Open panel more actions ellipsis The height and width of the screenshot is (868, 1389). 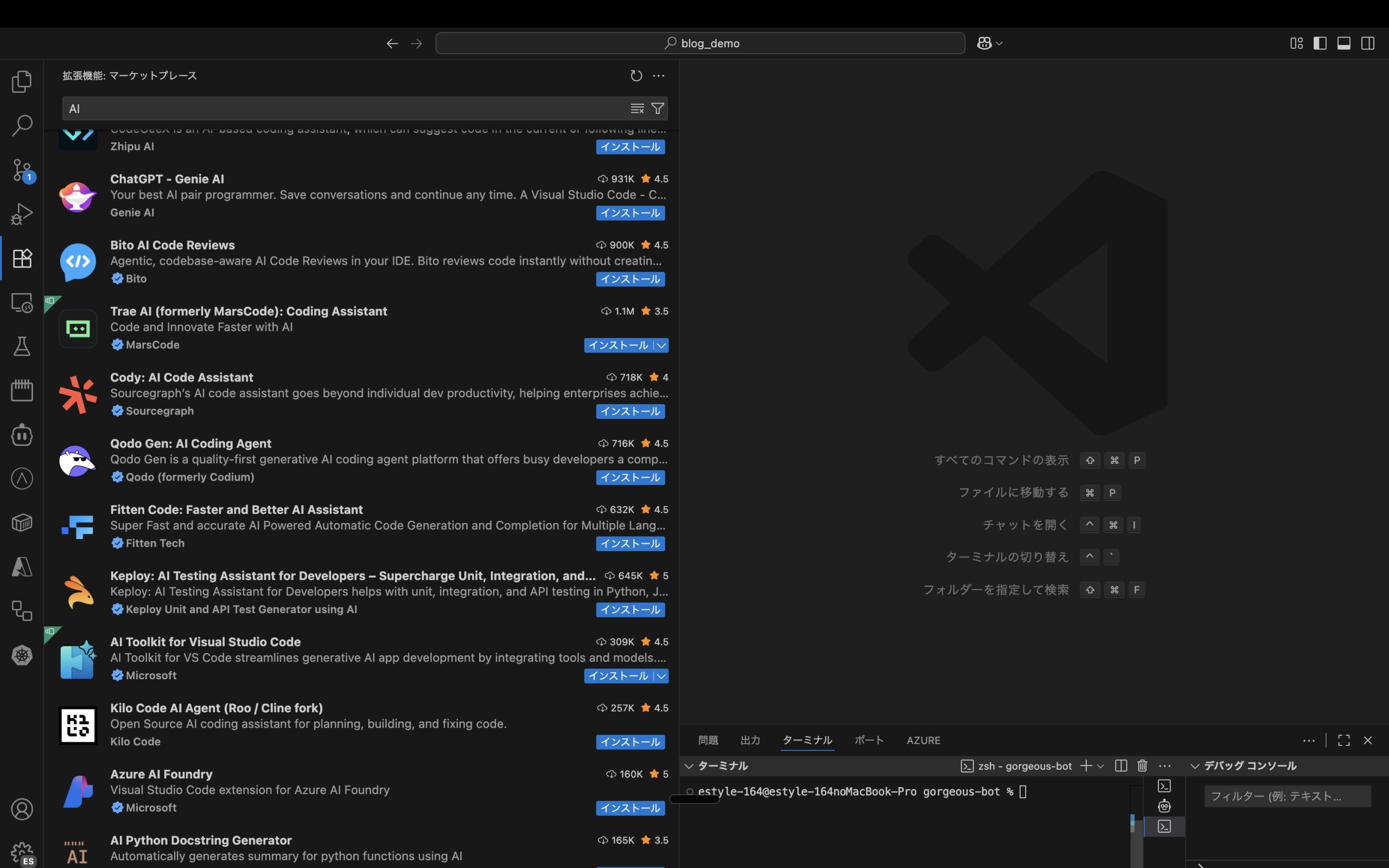pyautogui.click(x=1309, y=741)
